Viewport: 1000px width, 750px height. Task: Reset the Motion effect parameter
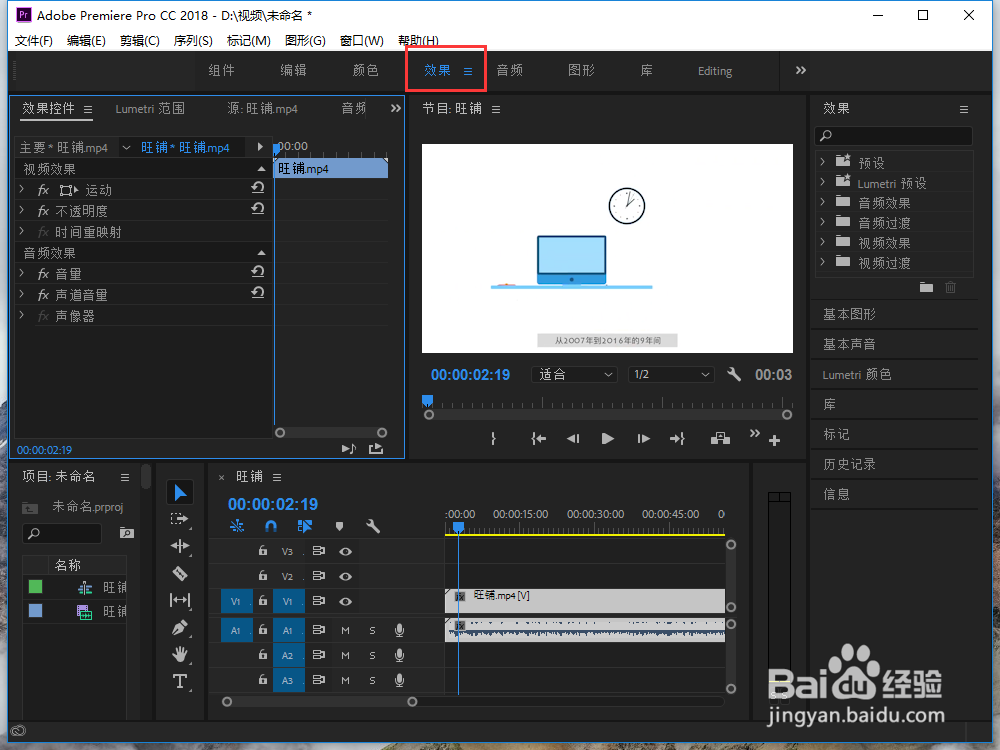coord(258,188)
